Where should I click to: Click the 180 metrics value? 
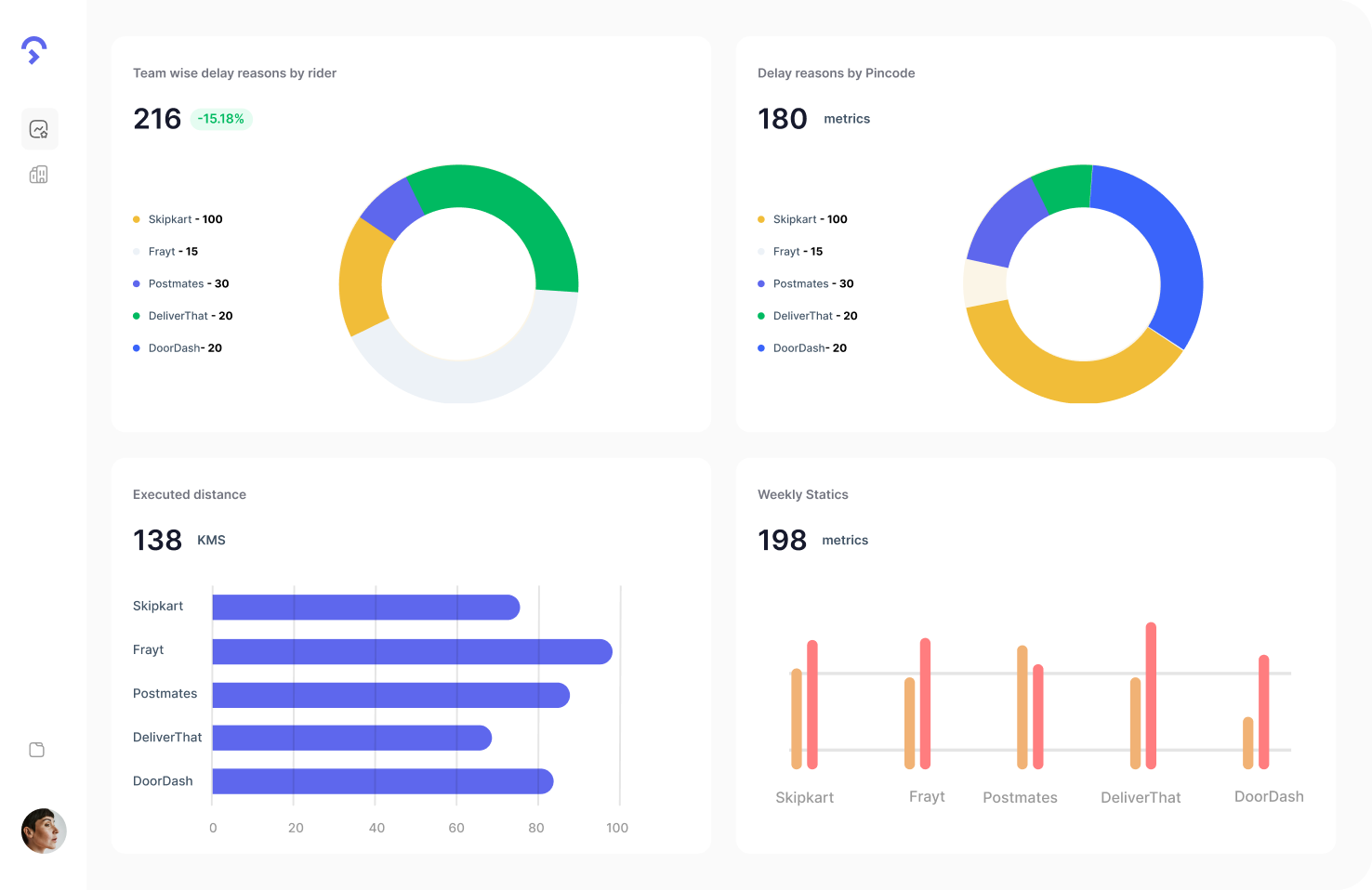pyautogui.click(x=783, y=119)
